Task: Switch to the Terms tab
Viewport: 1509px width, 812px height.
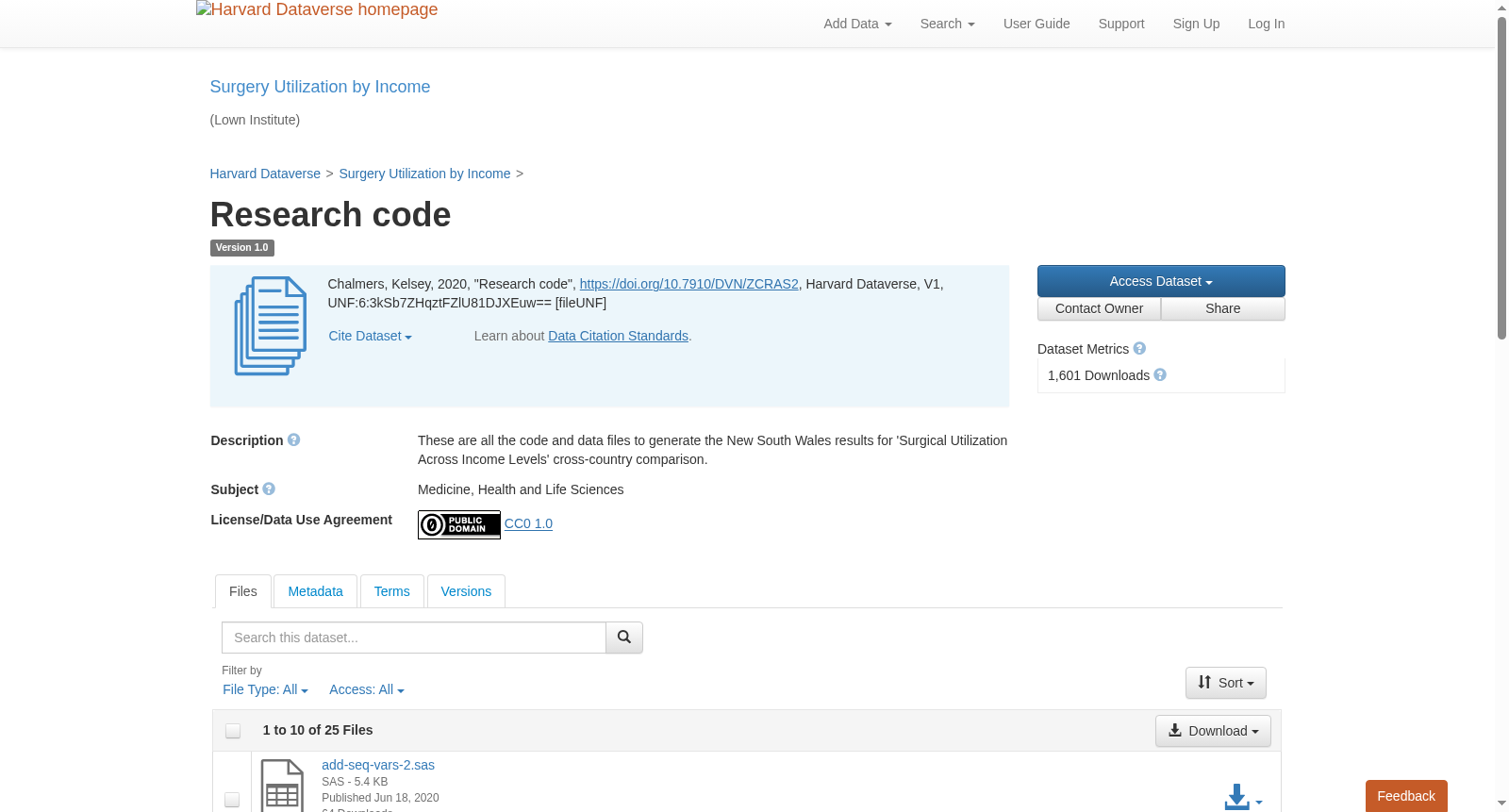Action: (391, 591)
